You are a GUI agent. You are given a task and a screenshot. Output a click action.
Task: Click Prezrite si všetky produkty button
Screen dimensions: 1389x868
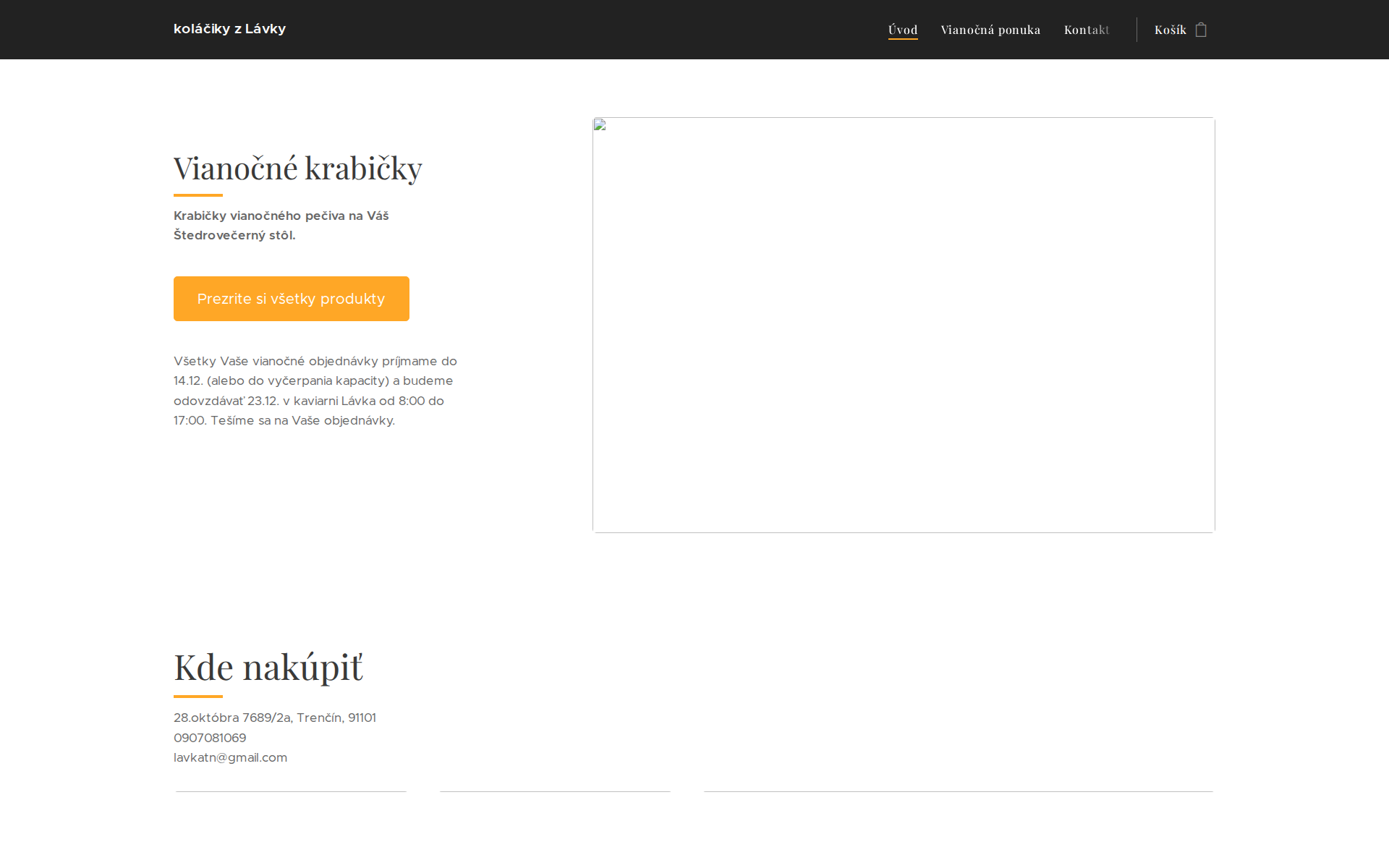click(291, 298)
